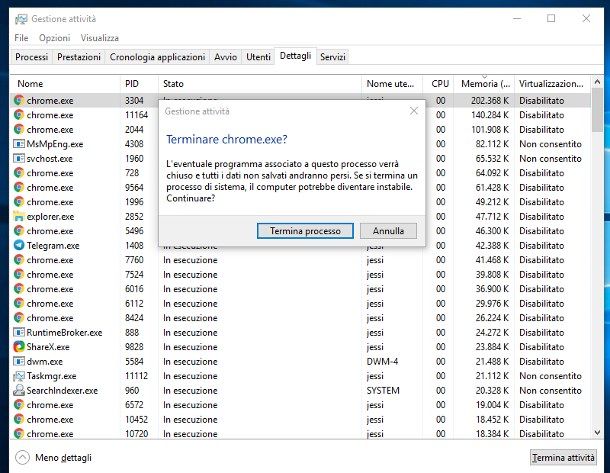Sort by Virtualizzazione column header
Viewport: 610px width, 473px height.
pos(552,84)
